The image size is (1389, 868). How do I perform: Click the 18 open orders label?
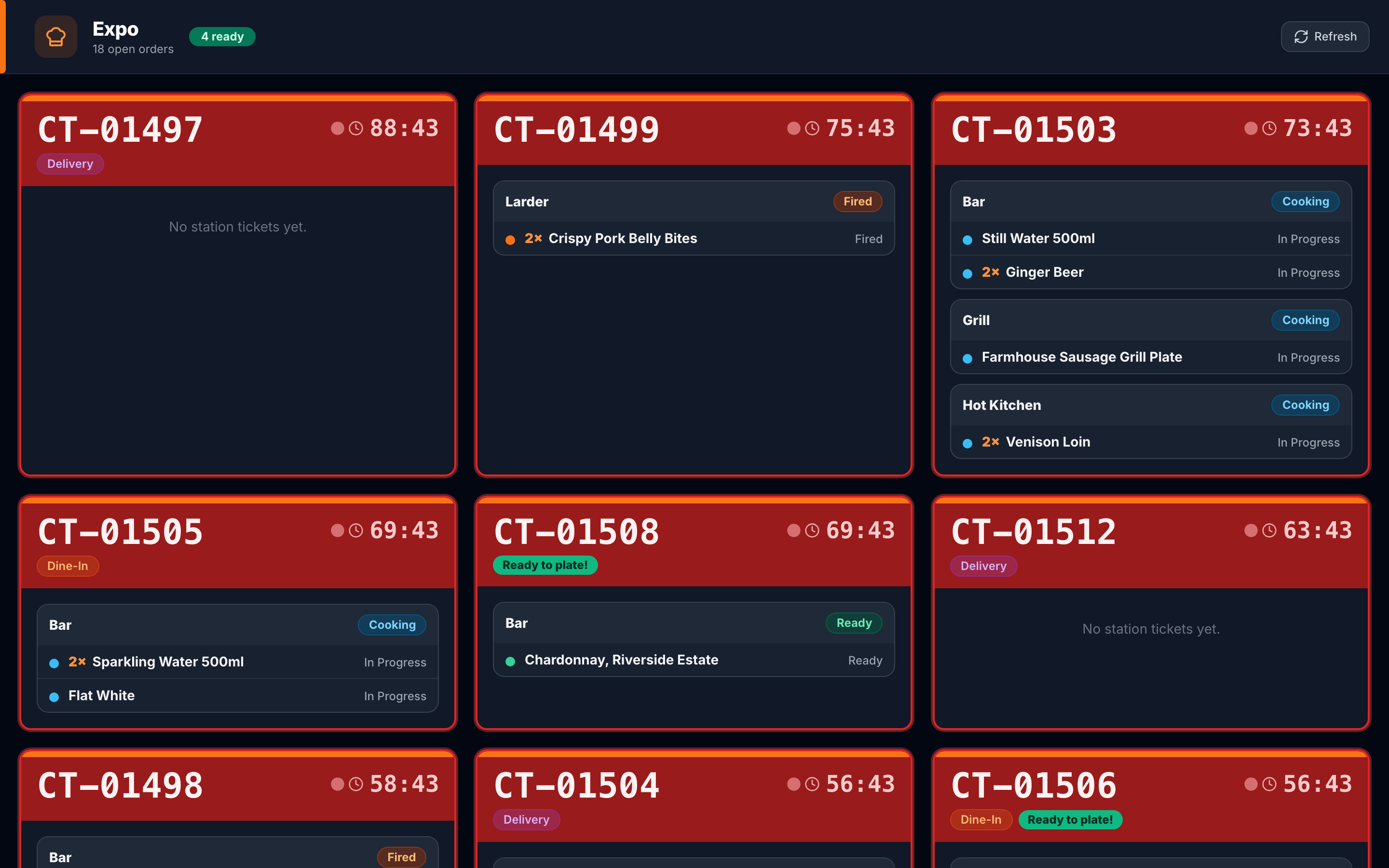[x=133, y=49]
